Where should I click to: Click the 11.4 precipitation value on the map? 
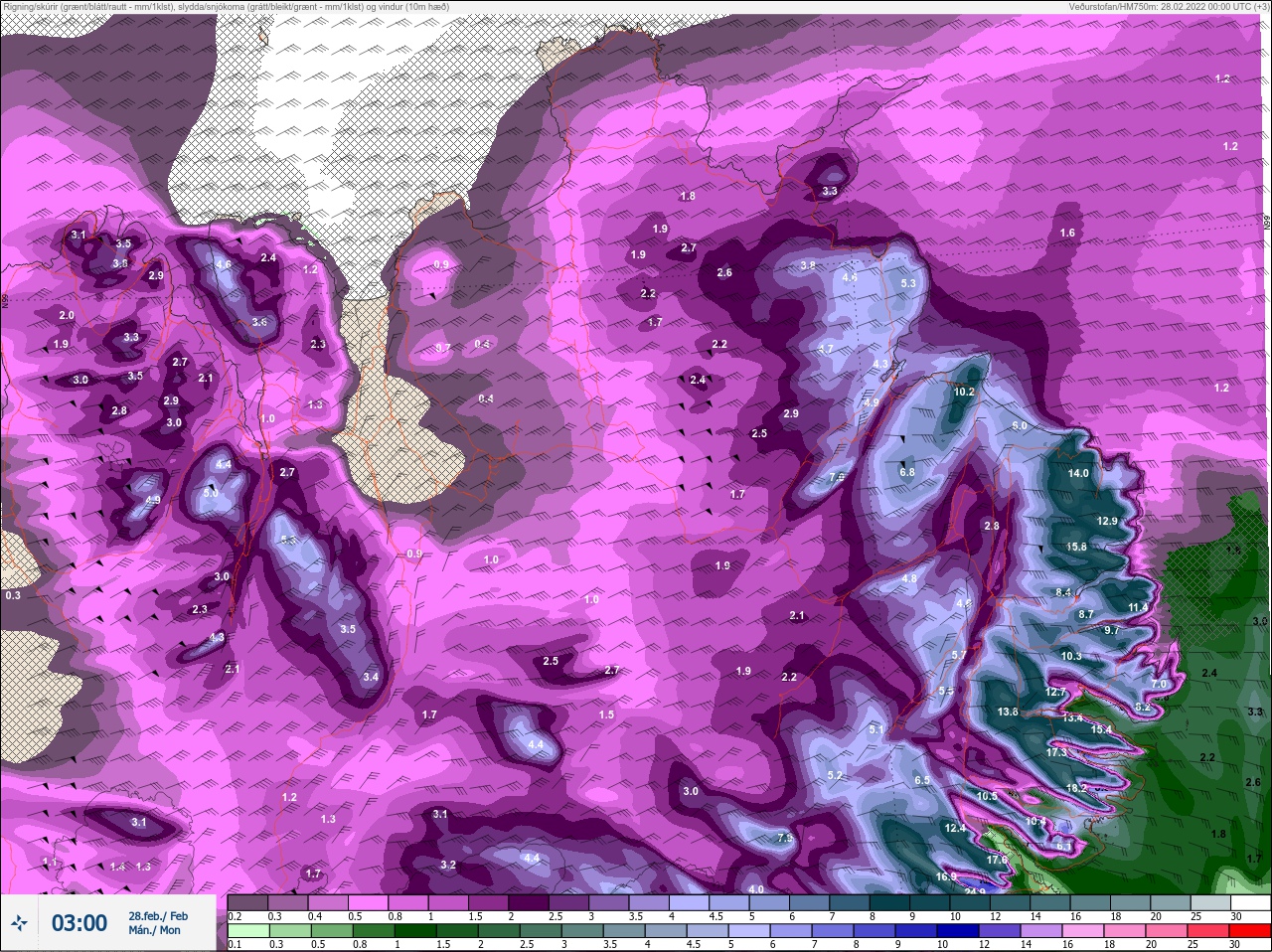pyautogui.click(x=1138, y=607)
